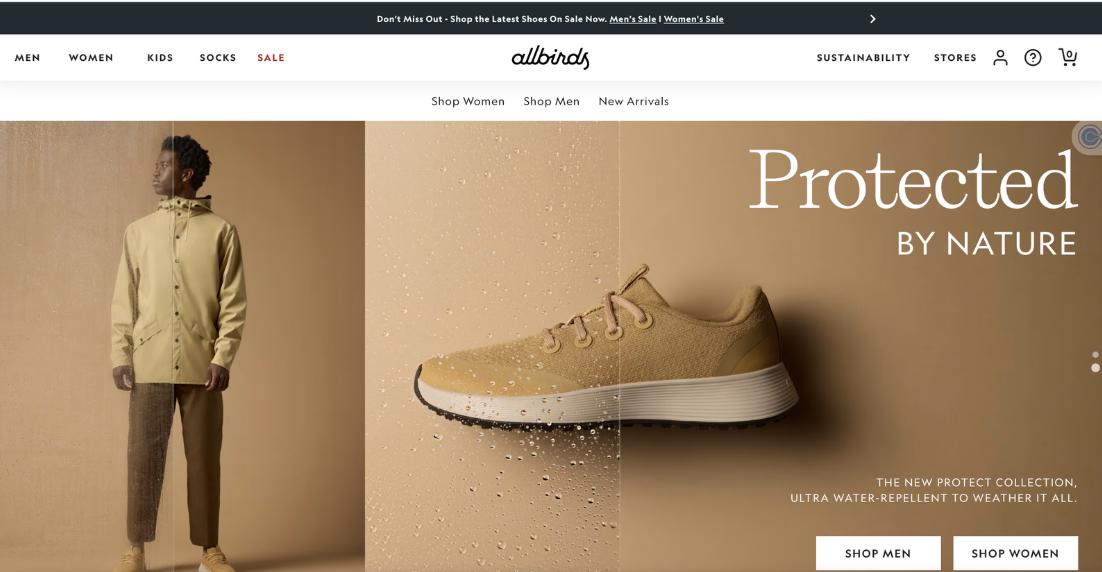Viewport: 1102px width, 572px height.
Task: Select the upper carousel slide dot
Action: (x=1095, y=355)
